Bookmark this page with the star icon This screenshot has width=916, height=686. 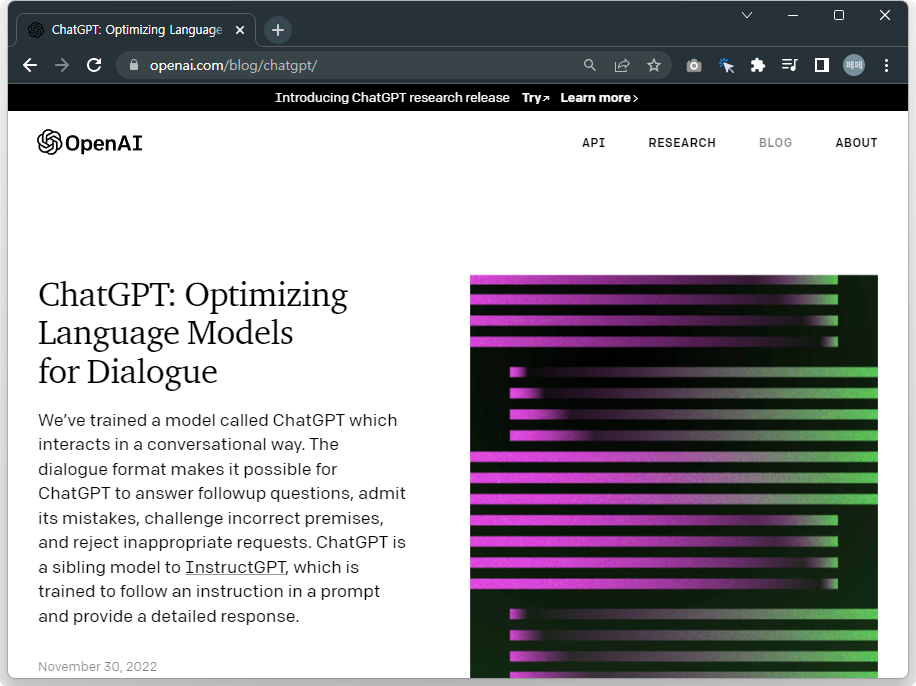(654, 64)
